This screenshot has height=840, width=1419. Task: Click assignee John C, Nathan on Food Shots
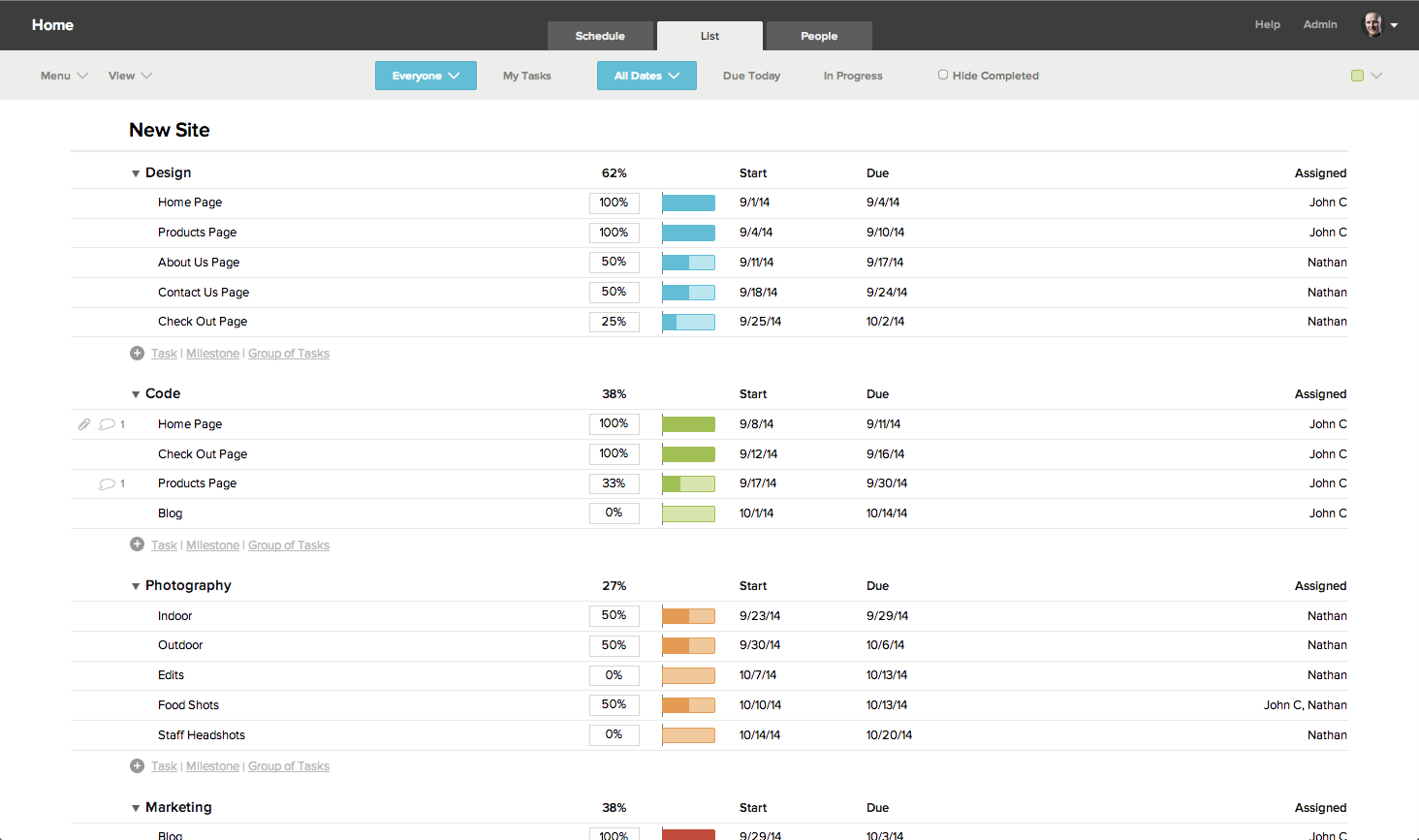[1305, 705]
